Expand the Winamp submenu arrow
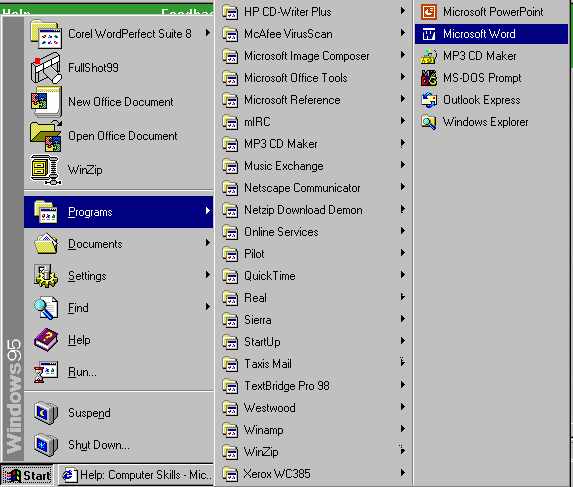The width and height of the screenshot is (573, 487). [403, 429]
